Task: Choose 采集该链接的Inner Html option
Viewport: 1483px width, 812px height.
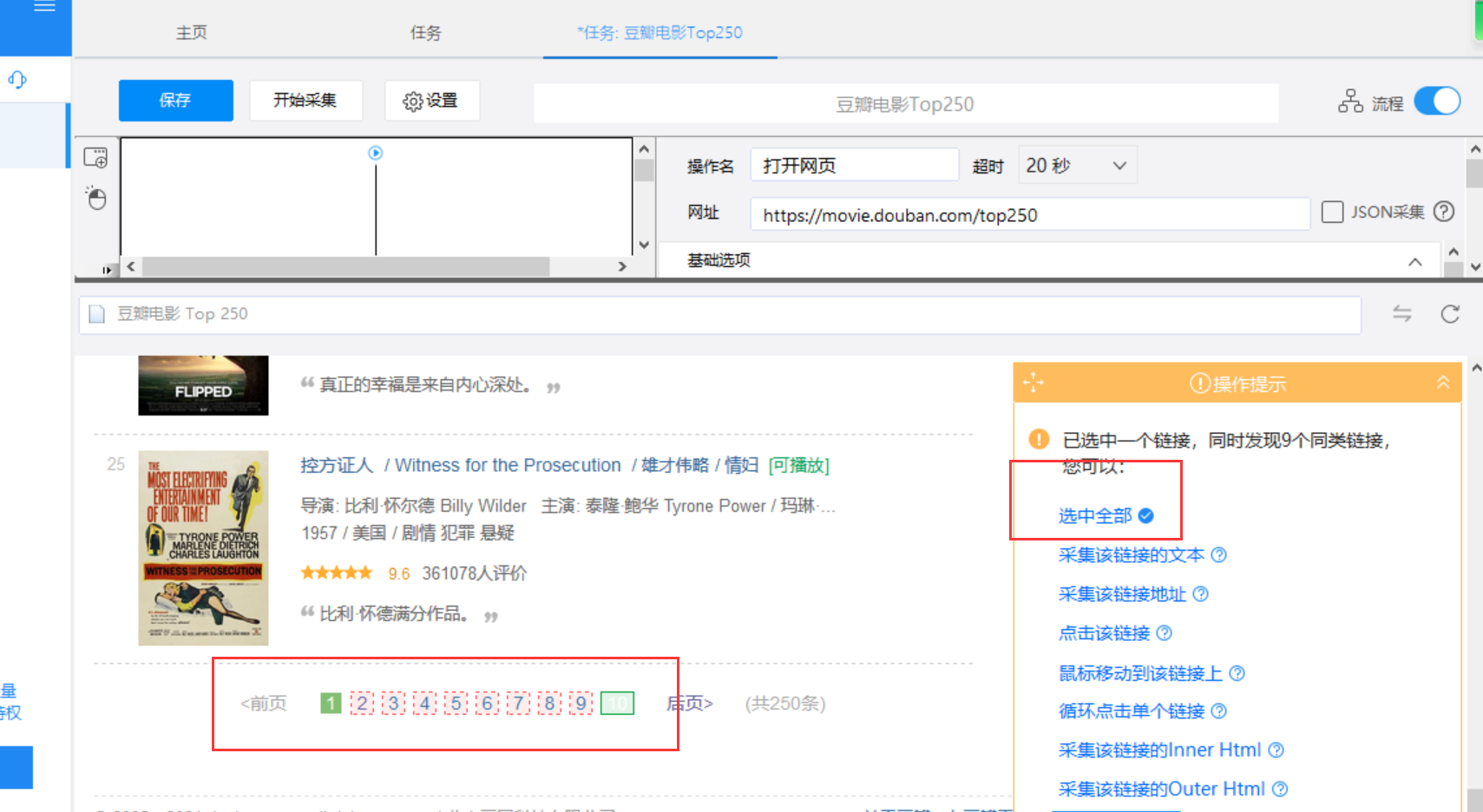Action: [1159, 750]
